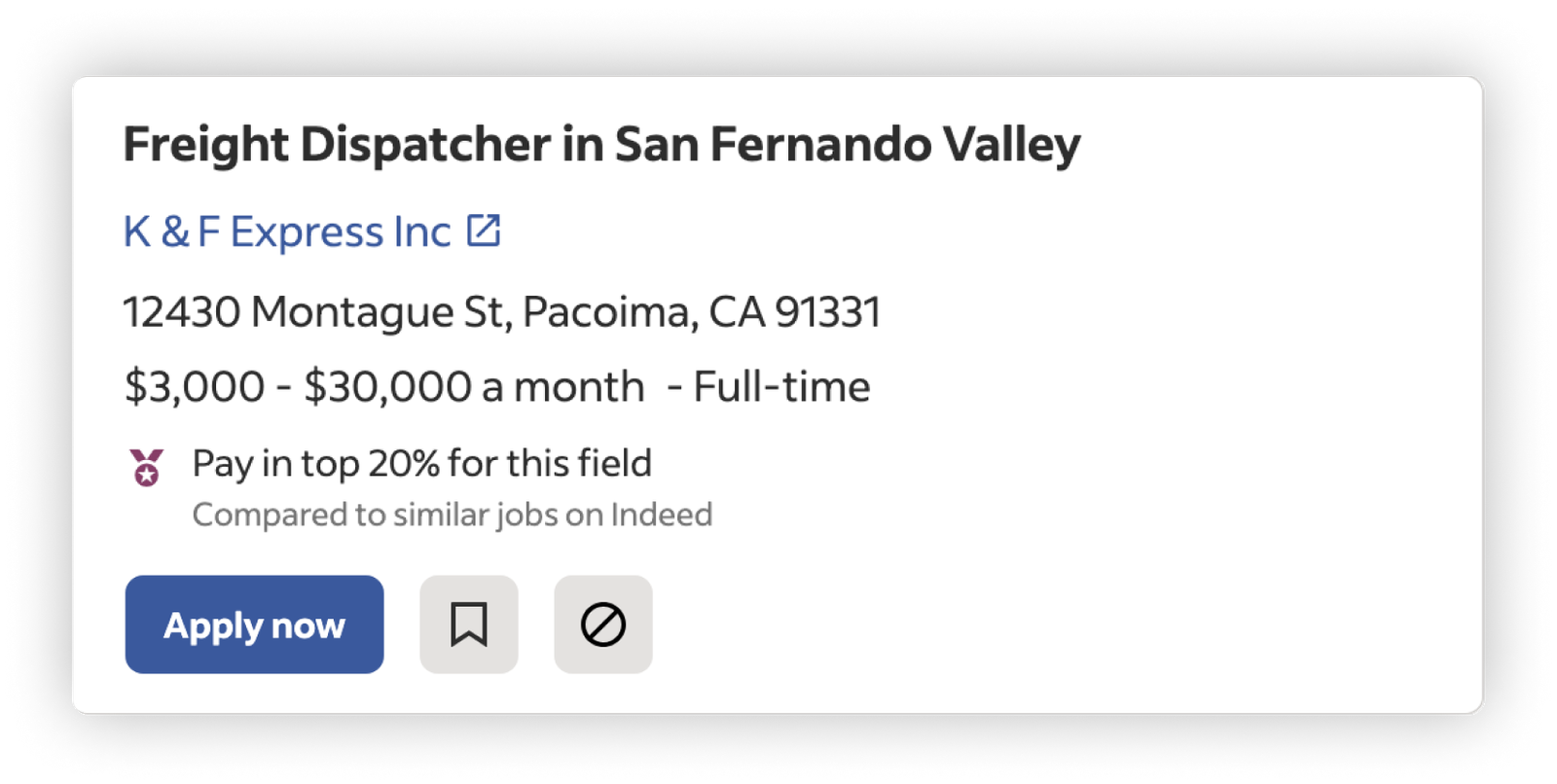Click the word Indeed in the comparison note
Image resolution: width=1557 pixels, height=784 pixels.
pos(662,514)
